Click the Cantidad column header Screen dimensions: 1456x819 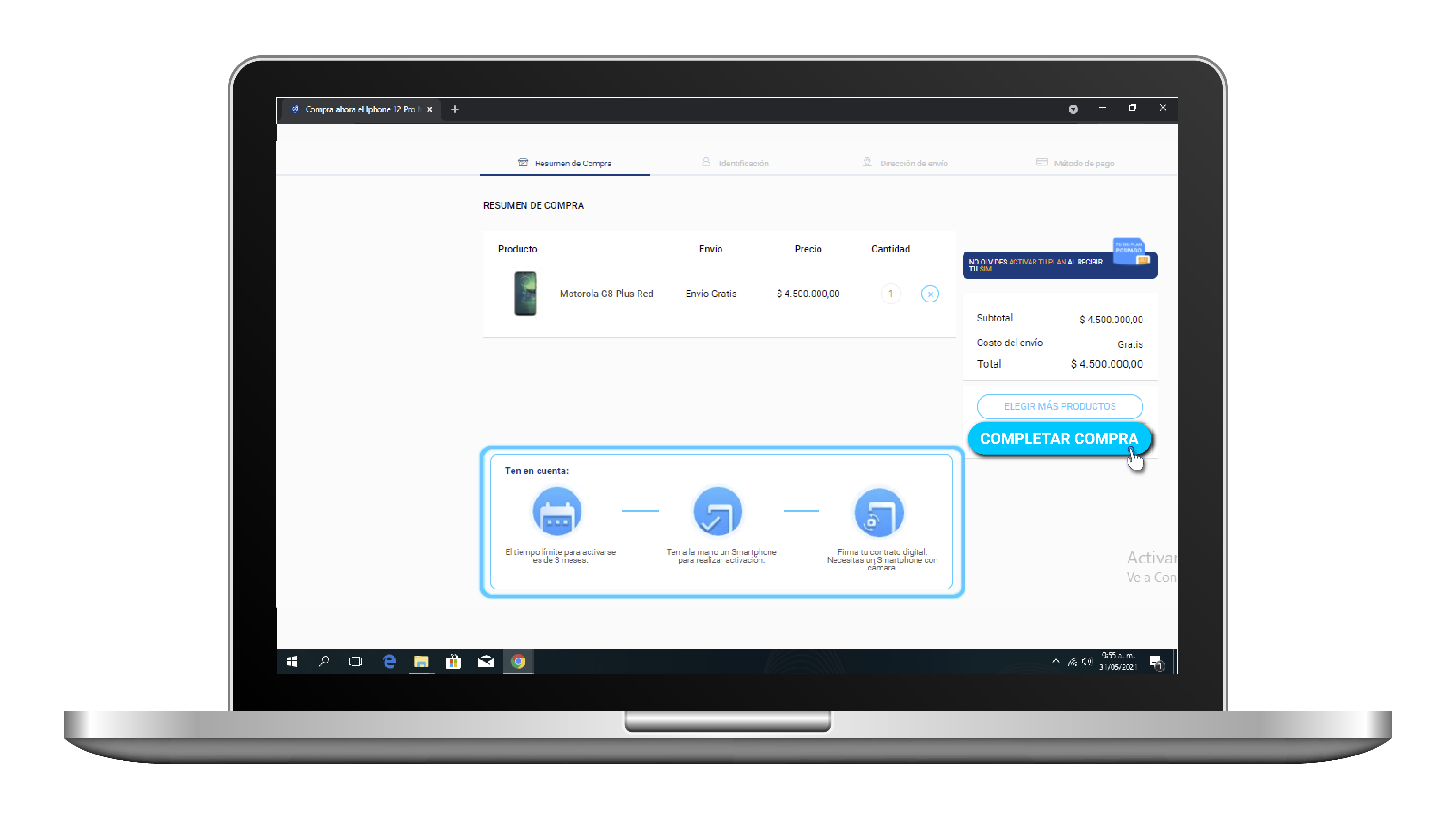890,249
